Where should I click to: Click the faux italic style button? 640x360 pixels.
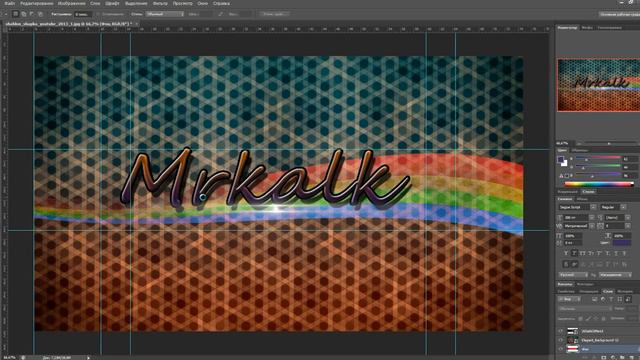point(574,253)
